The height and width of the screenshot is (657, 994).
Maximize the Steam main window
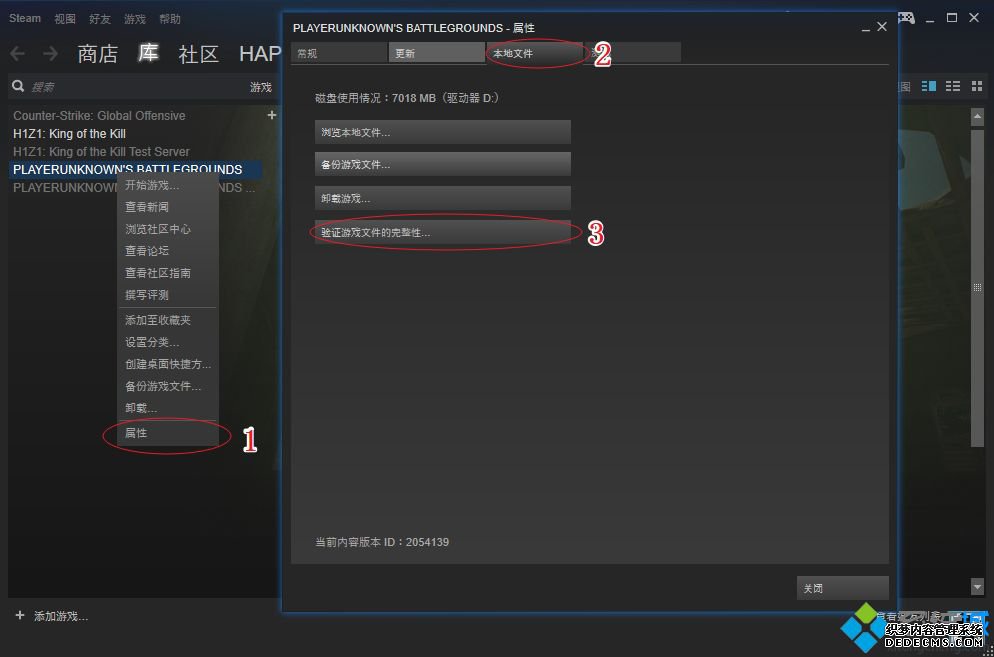click(952, 18)
